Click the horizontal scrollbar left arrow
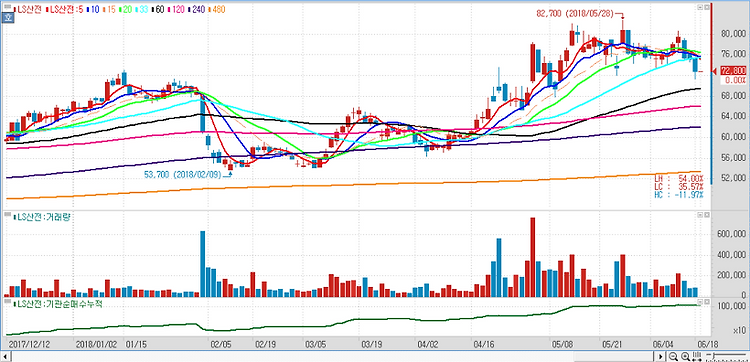Image resolution: width=750 pixels, height=362 pixels. pos(6,356)
